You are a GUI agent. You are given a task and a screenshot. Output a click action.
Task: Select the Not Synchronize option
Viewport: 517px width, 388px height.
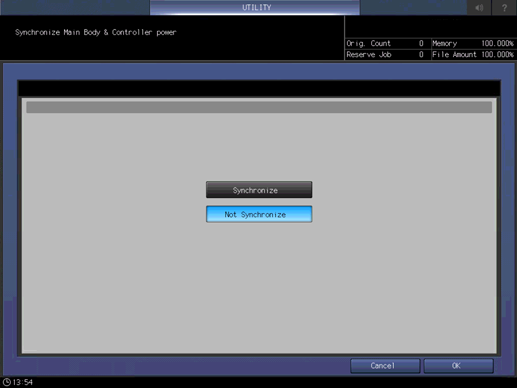259,214
